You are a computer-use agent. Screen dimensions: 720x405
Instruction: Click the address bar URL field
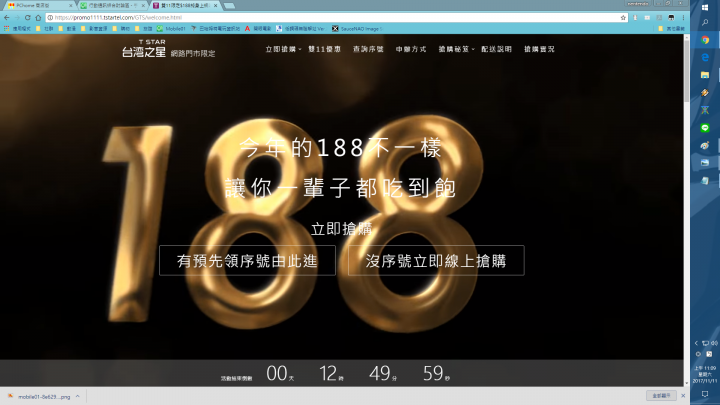335,17
